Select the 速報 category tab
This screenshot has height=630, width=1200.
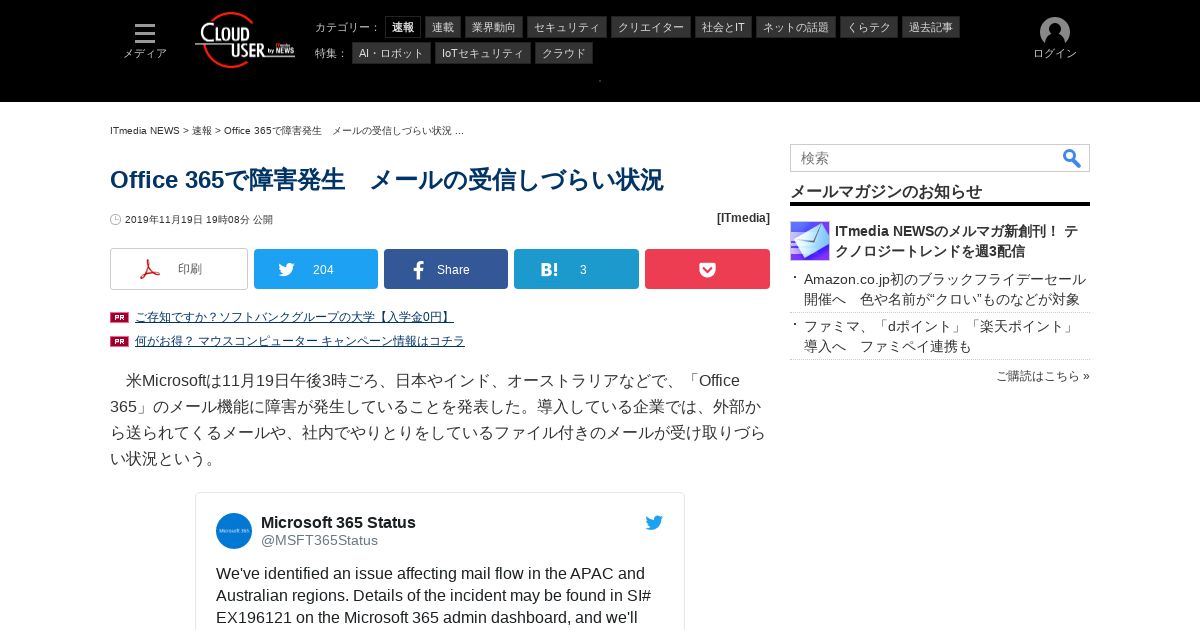(x=403, y=27)
